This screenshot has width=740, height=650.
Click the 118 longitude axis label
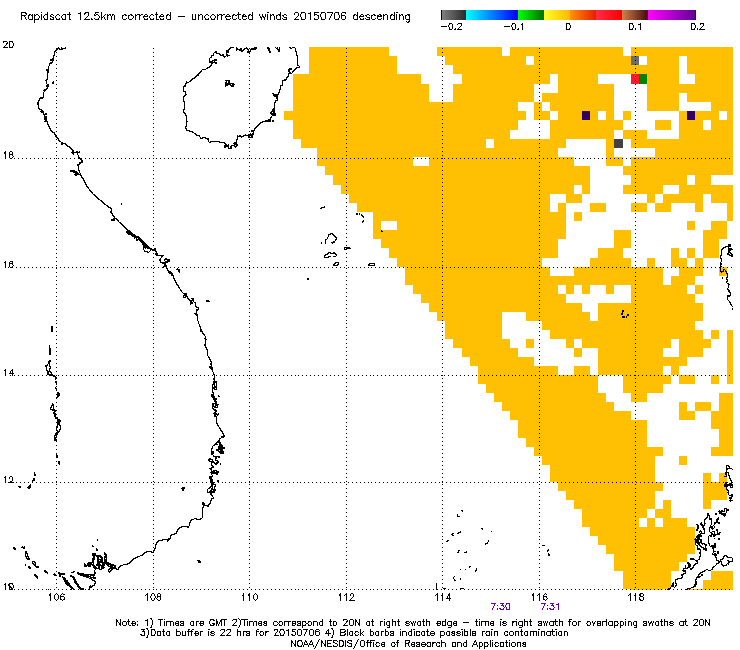click(636, 598)
